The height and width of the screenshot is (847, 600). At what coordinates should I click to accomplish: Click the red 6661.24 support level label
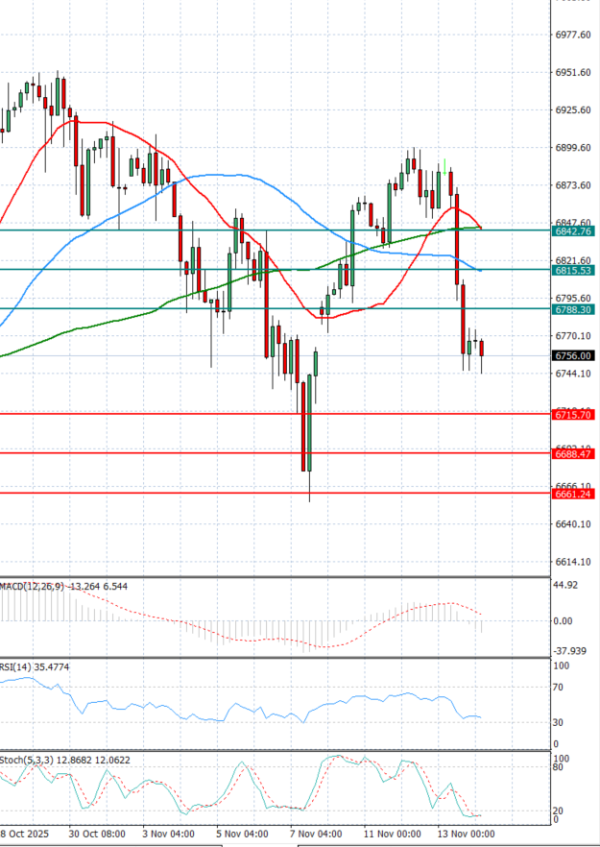573,493
